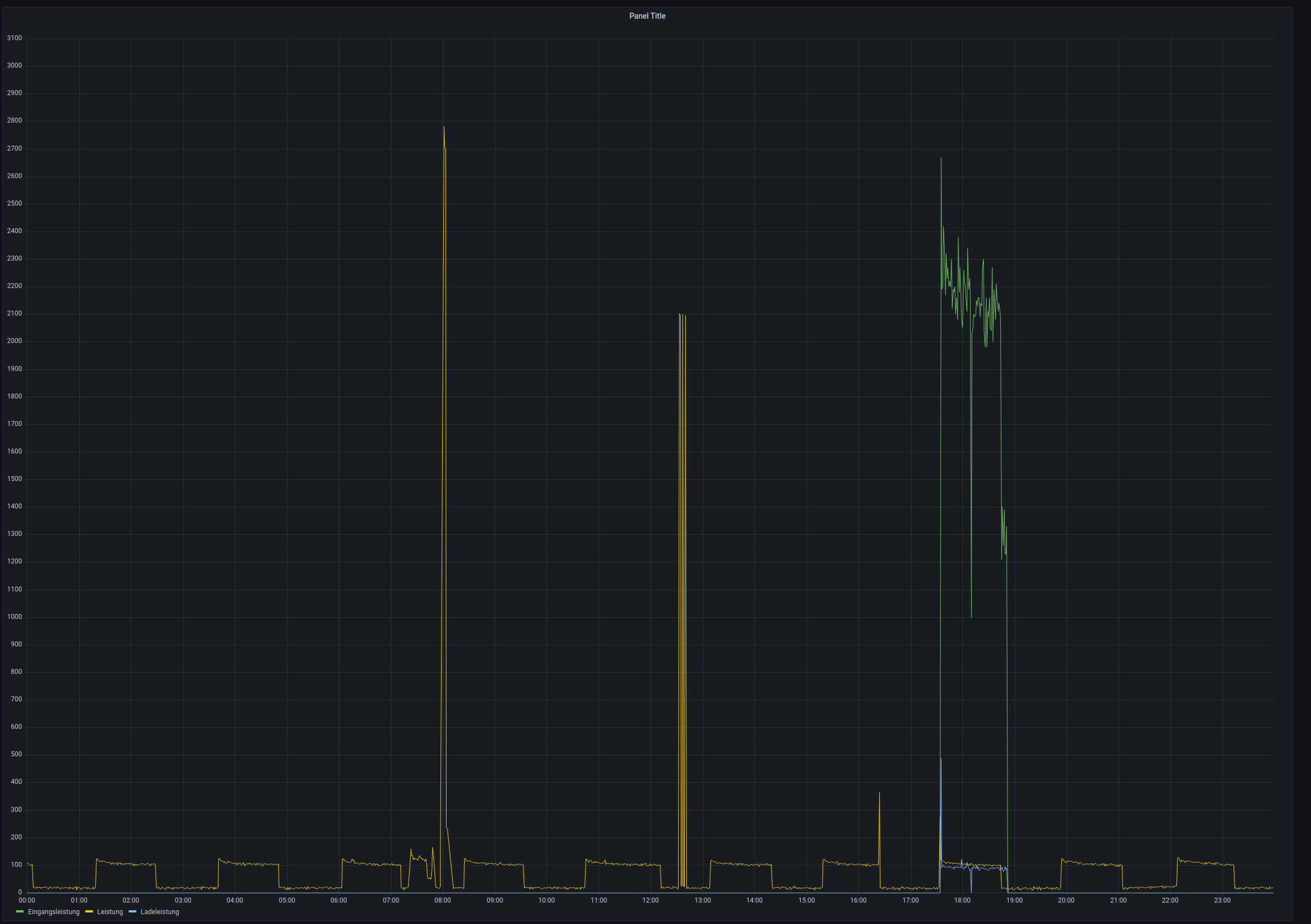The height and width of the screenshot is (924, 1311).
Task: Click the 3100 label on the y-axis
Action: 14,38
